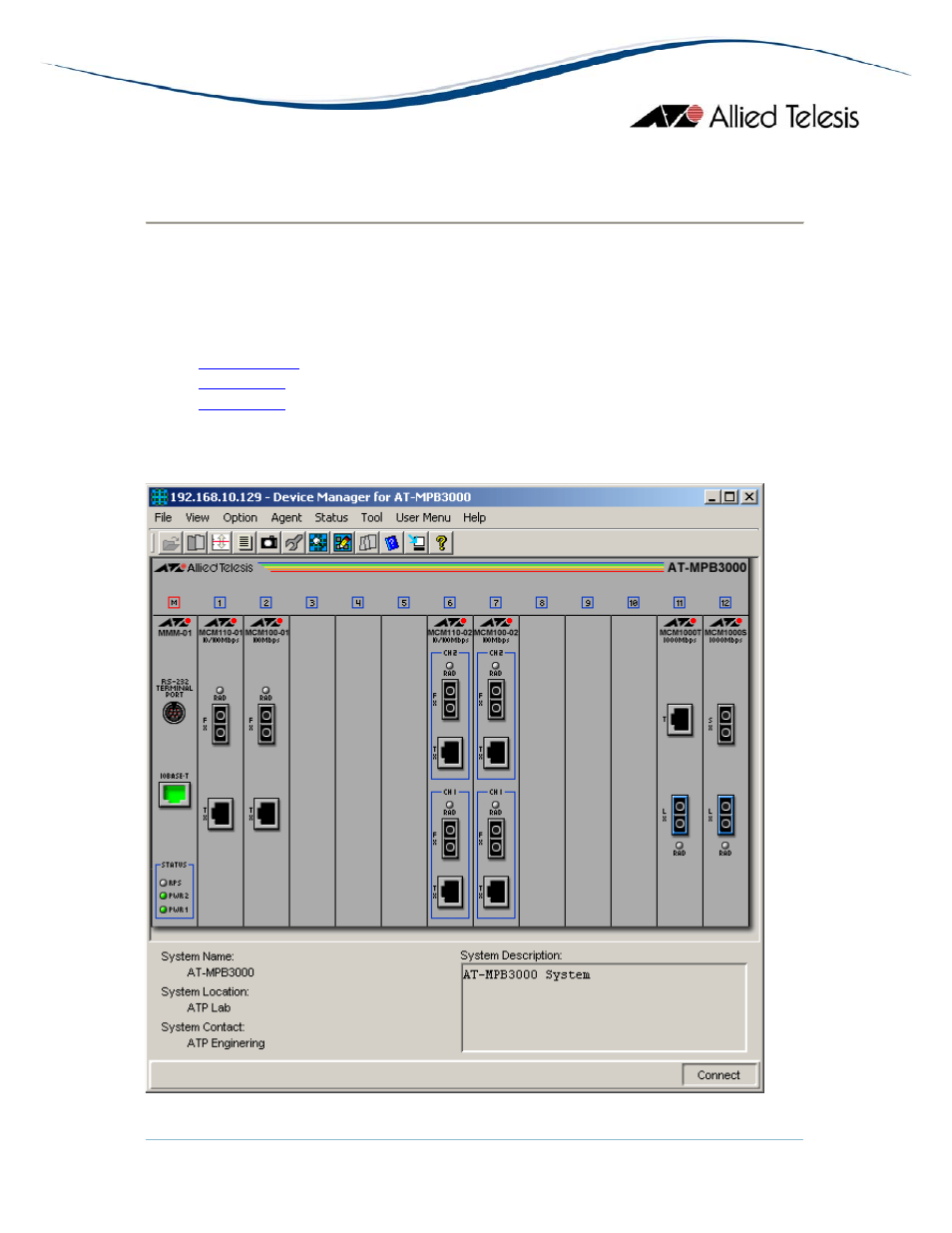Click the monitor-with-arrow toolbar icon

(x=416, y=543)
